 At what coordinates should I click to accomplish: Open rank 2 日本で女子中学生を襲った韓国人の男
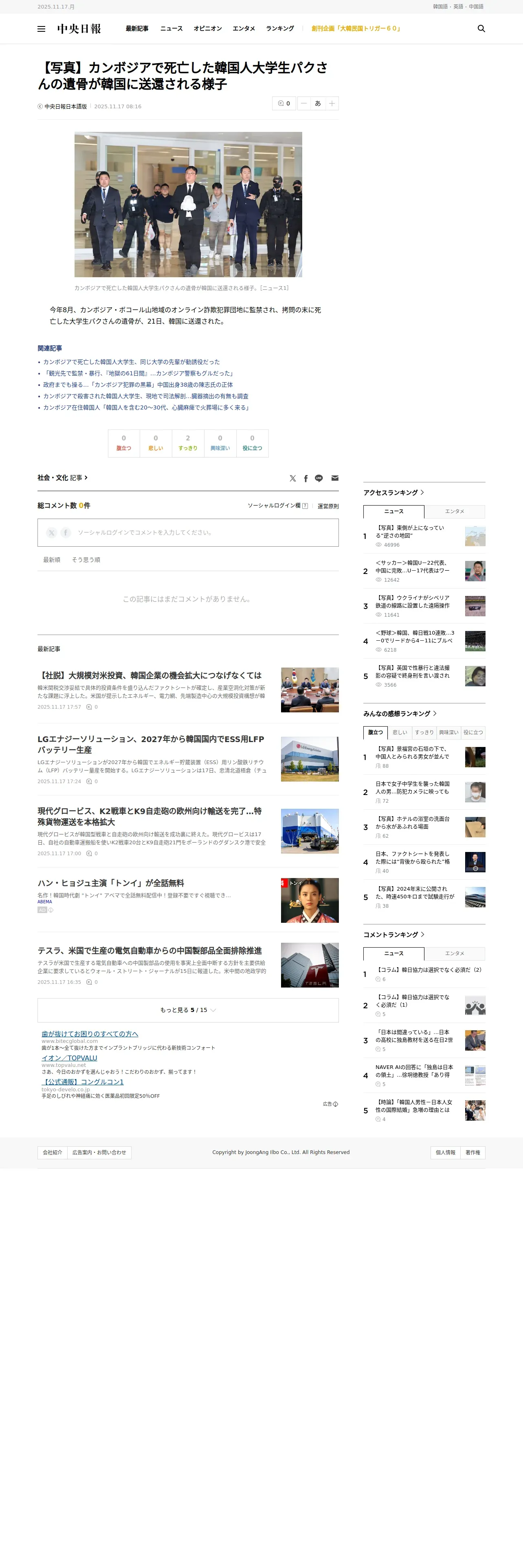click(413, 788)
